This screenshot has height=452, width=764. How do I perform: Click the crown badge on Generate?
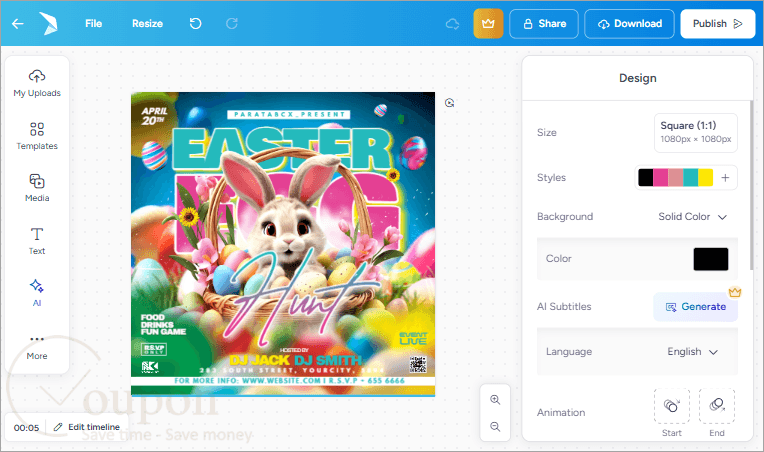click(x=735, y=292)
